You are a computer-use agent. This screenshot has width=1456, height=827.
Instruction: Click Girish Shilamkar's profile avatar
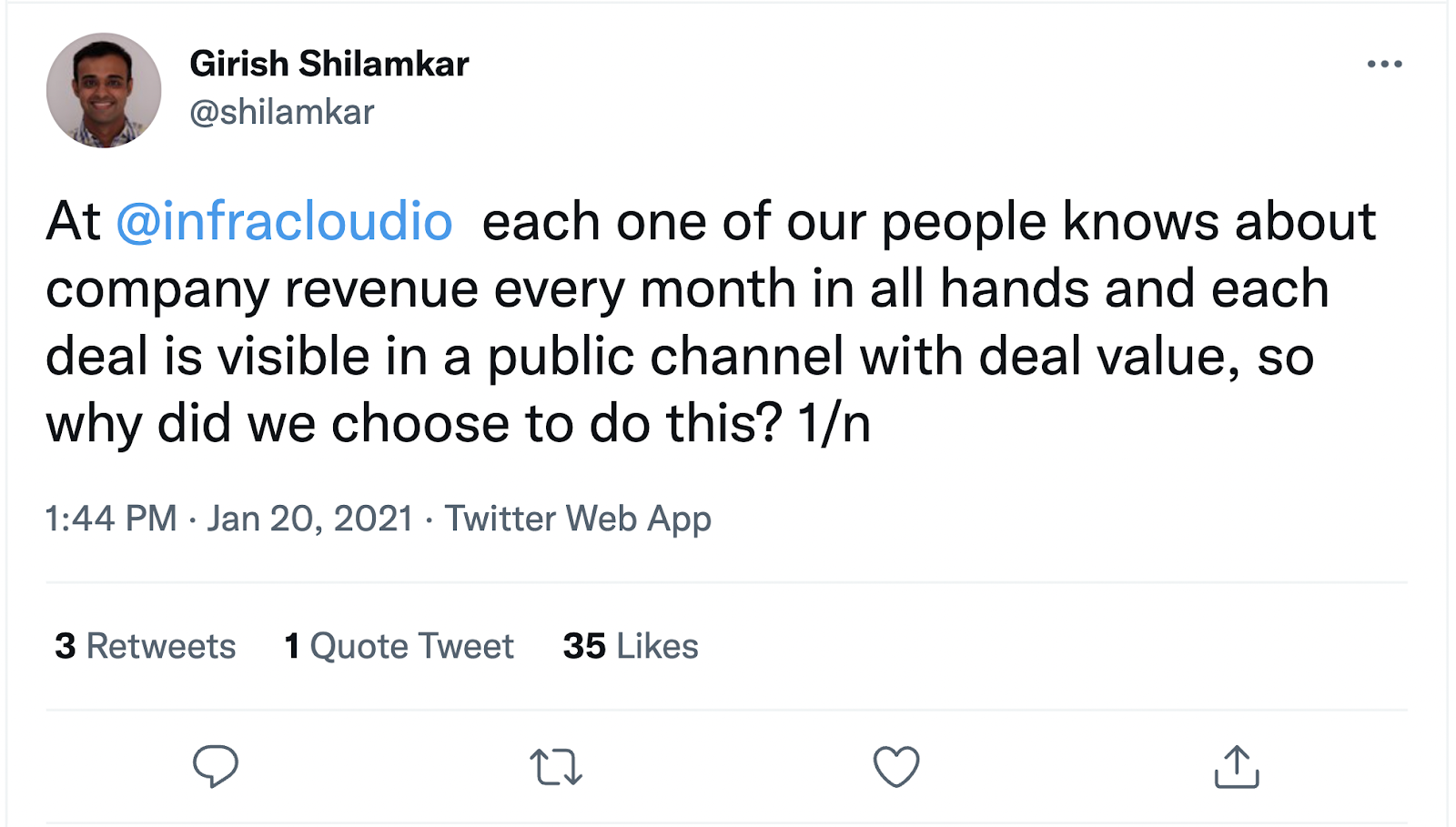coord(104,90)
